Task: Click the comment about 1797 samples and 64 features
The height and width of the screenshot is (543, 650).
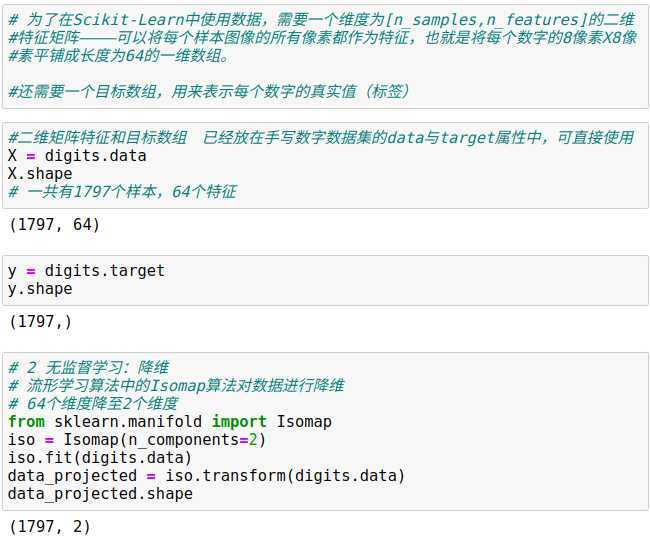Action: [122, 192]
